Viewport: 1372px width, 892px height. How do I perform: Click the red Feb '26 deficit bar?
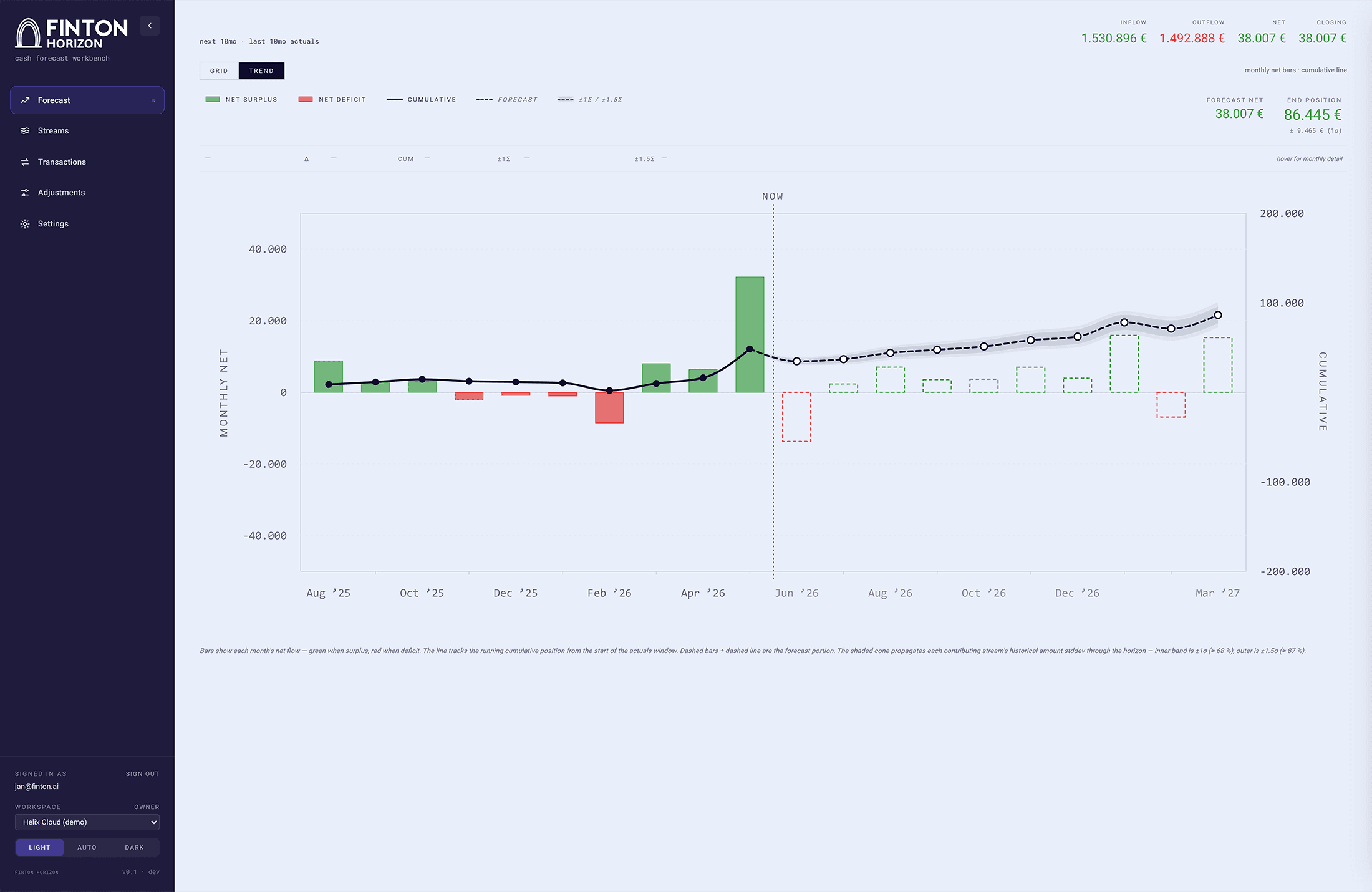pos(609,408)
